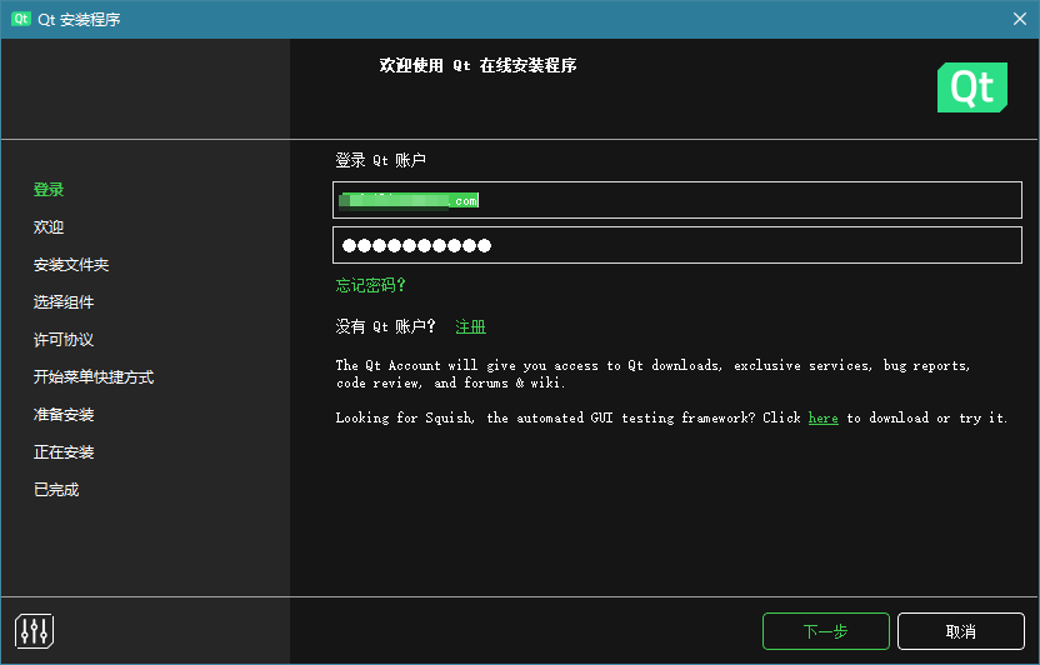Image resolution: width=1040 pixels, height=665 pixels.
Task: Select the 准备安装 step in sidebar
Action: point(64,414)
